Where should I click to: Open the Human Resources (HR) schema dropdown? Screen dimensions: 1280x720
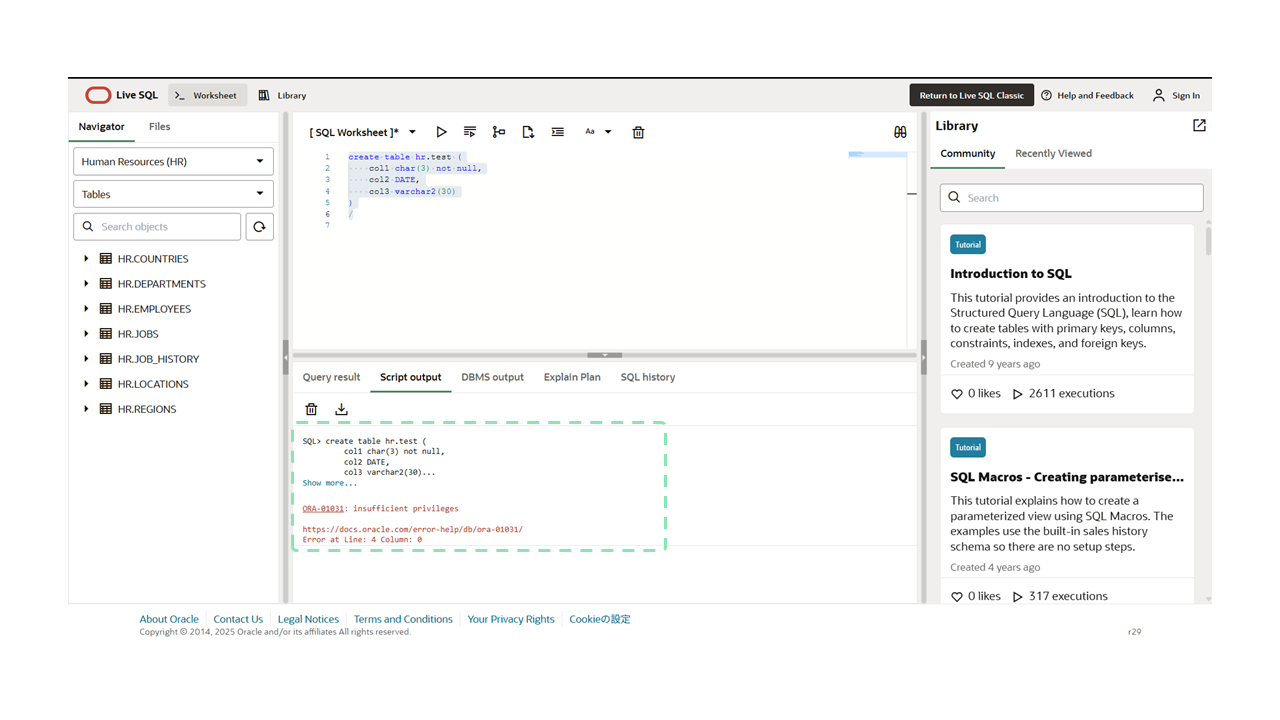tap(173, 161)
